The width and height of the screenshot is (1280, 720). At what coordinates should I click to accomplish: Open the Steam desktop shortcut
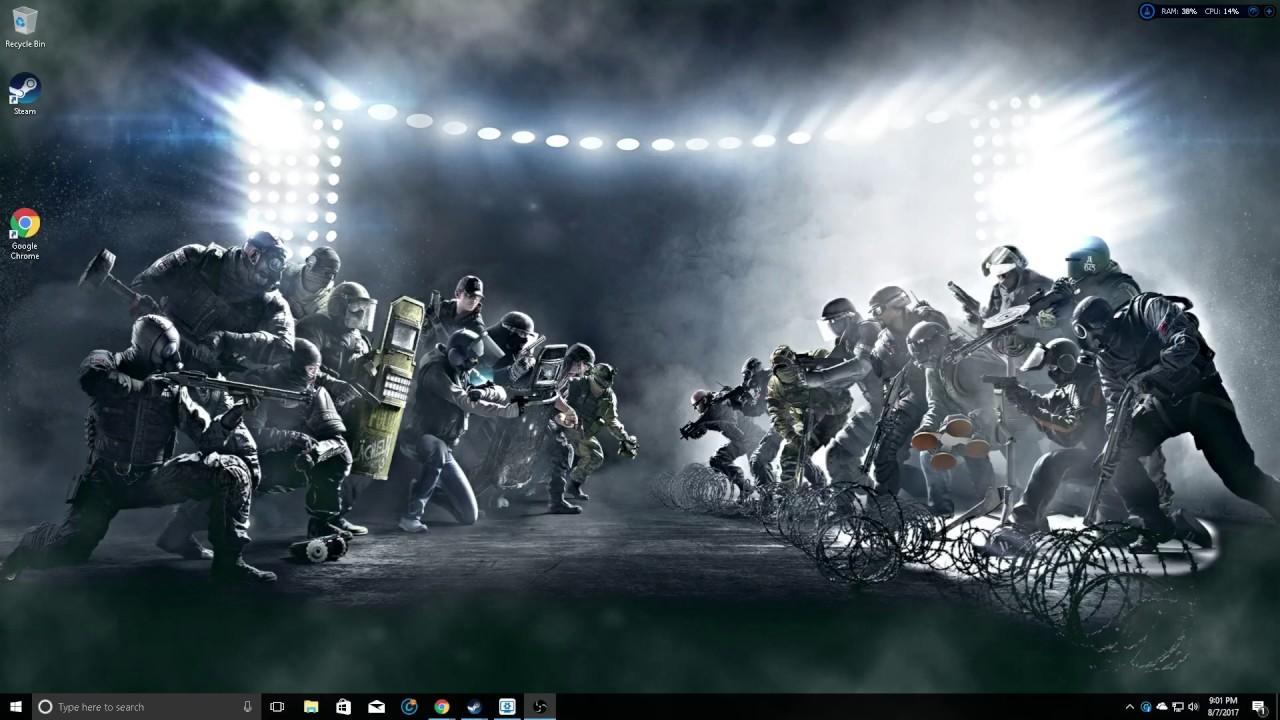[x=22, y=90]
